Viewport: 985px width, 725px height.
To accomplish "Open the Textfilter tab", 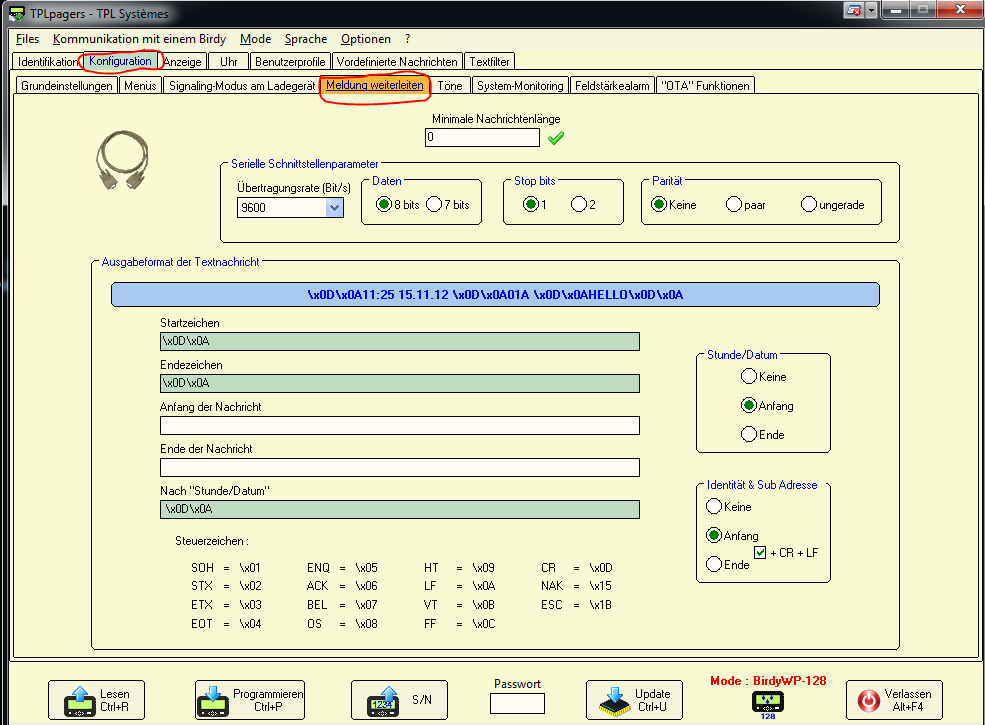I will (490, 62).
